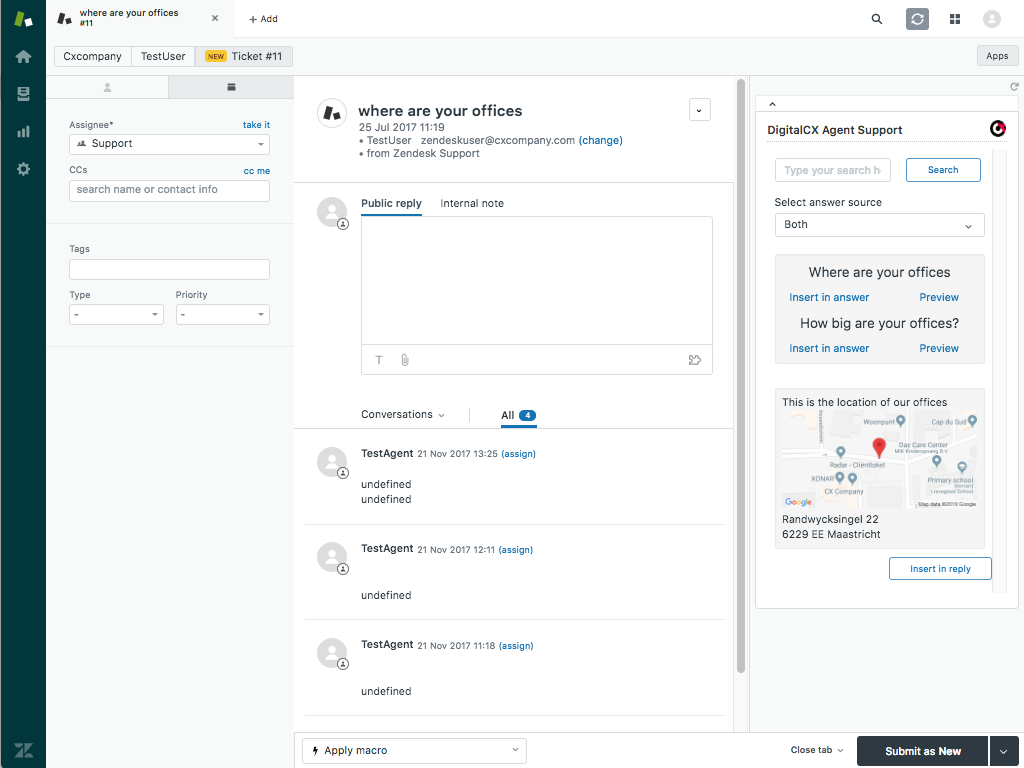
Task: Click the attach file paperclip icon
Action: [405, 360]
